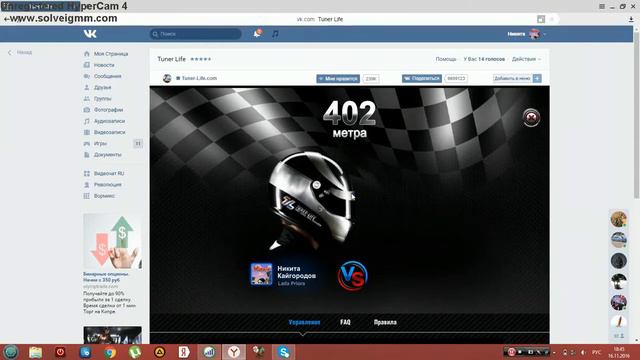Click the Tuner-Life.com group avatar
The image size is (640, 360).
coord(167,78)
